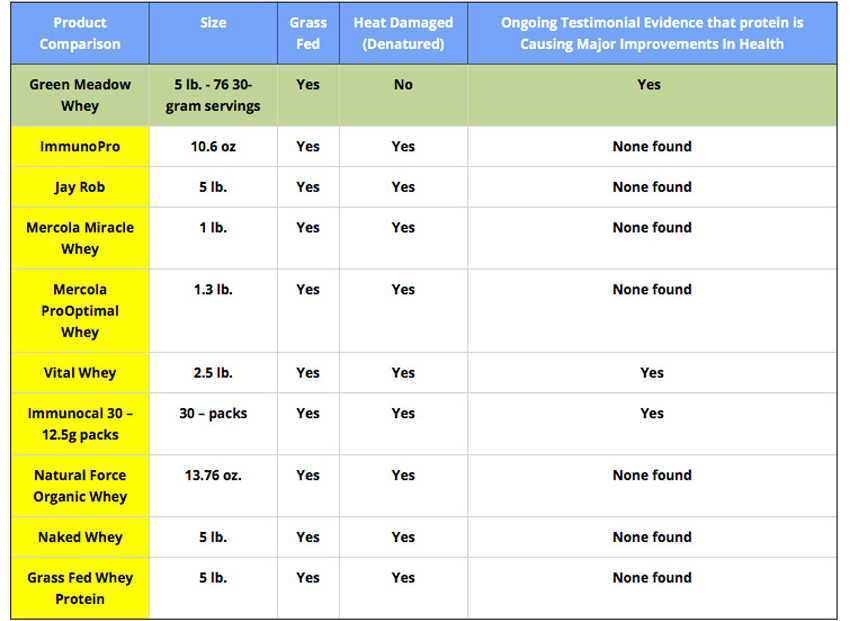Viewport: 850px width, 621px height.
Task: Click the Grass Fed header cell
Action: [308, 33]
